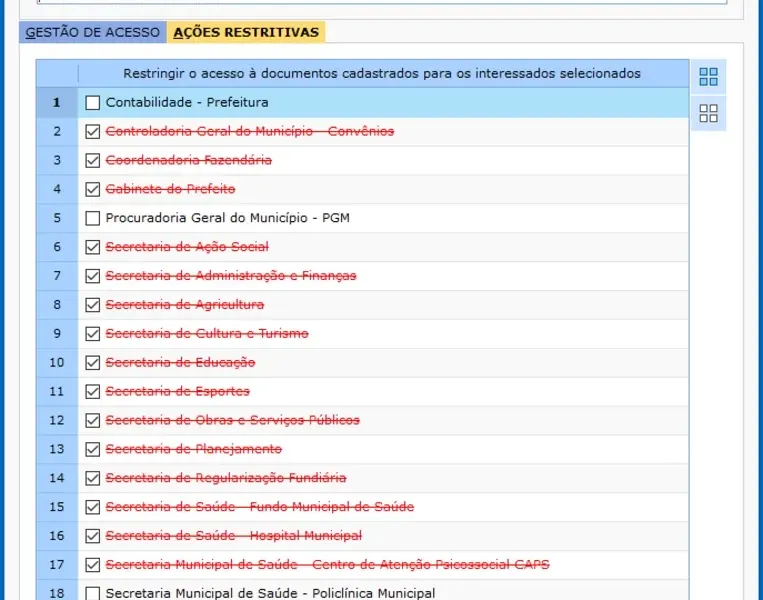Uncheck Secretaria de Cultura e Turismo checkbox

(92, 334)
